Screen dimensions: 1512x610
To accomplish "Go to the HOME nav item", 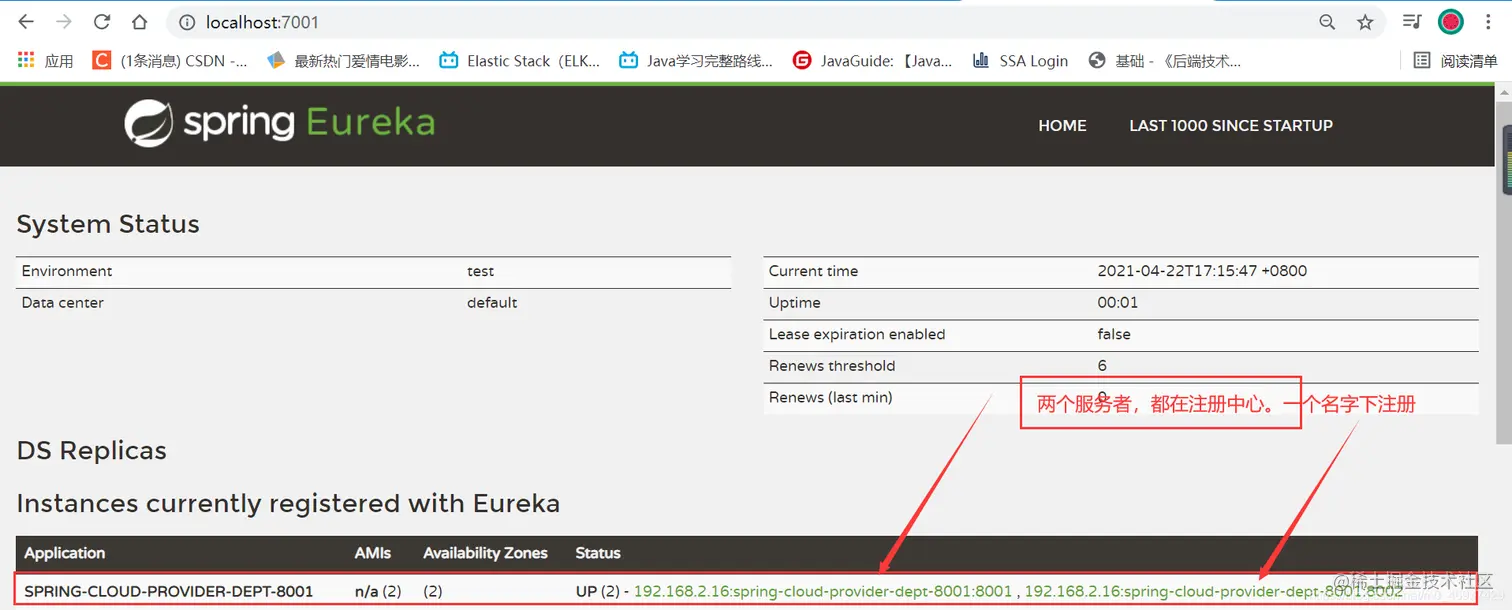I will (1062, 125).
